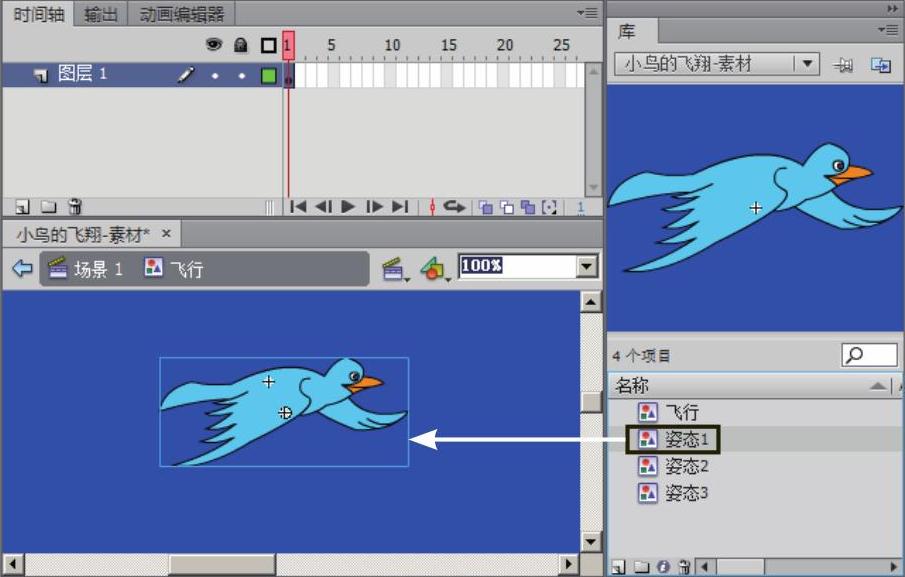Return to 场景 1 in edit bar
Viewport: 905px width, 577px height.
tap(86, 269)
